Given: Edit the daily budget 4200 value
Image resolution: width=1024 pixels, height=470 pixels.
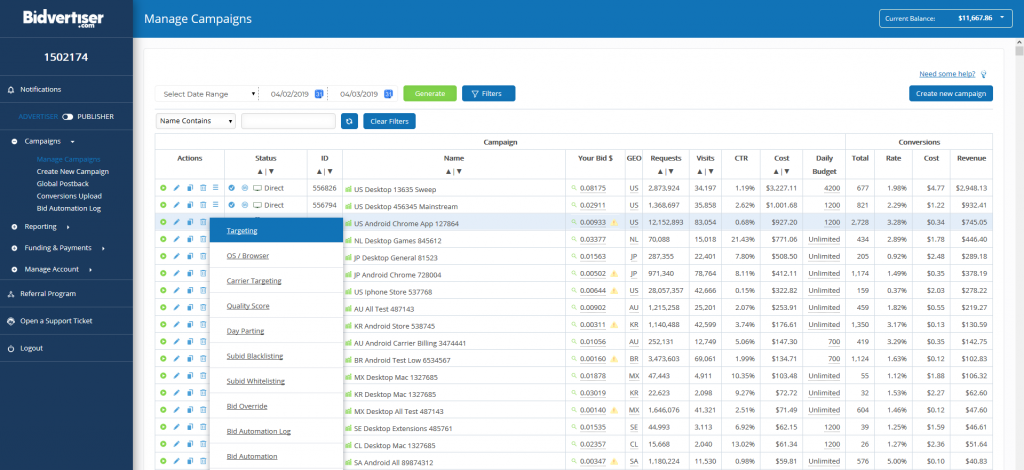Looking at the screenshot, I should pos(831,188).
